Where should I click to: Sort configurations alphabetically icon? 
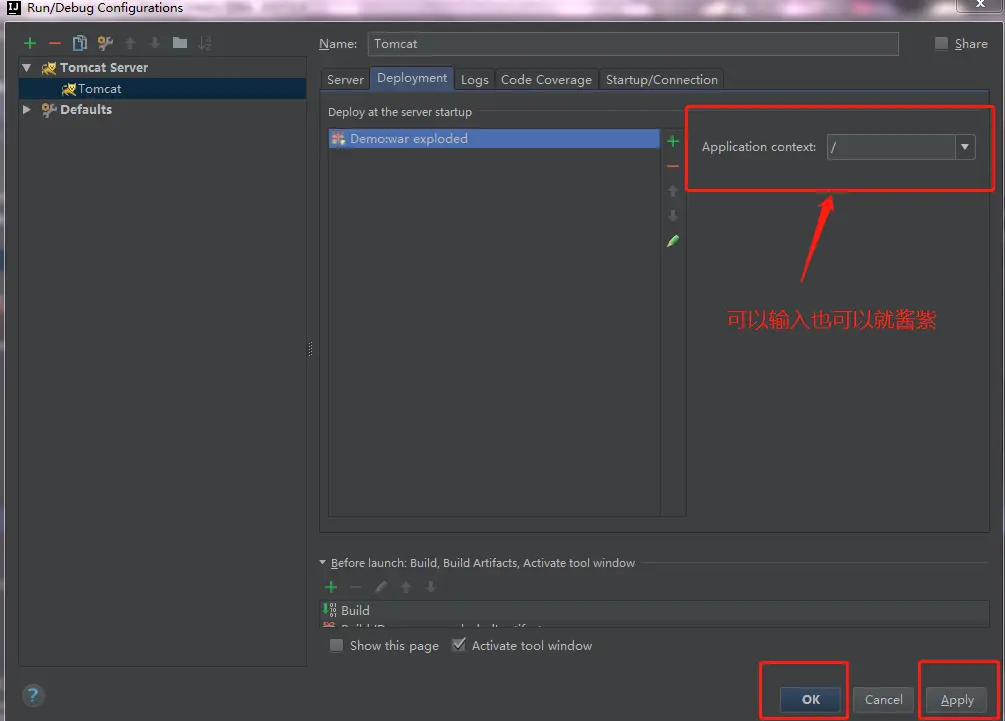pos(204,43)
